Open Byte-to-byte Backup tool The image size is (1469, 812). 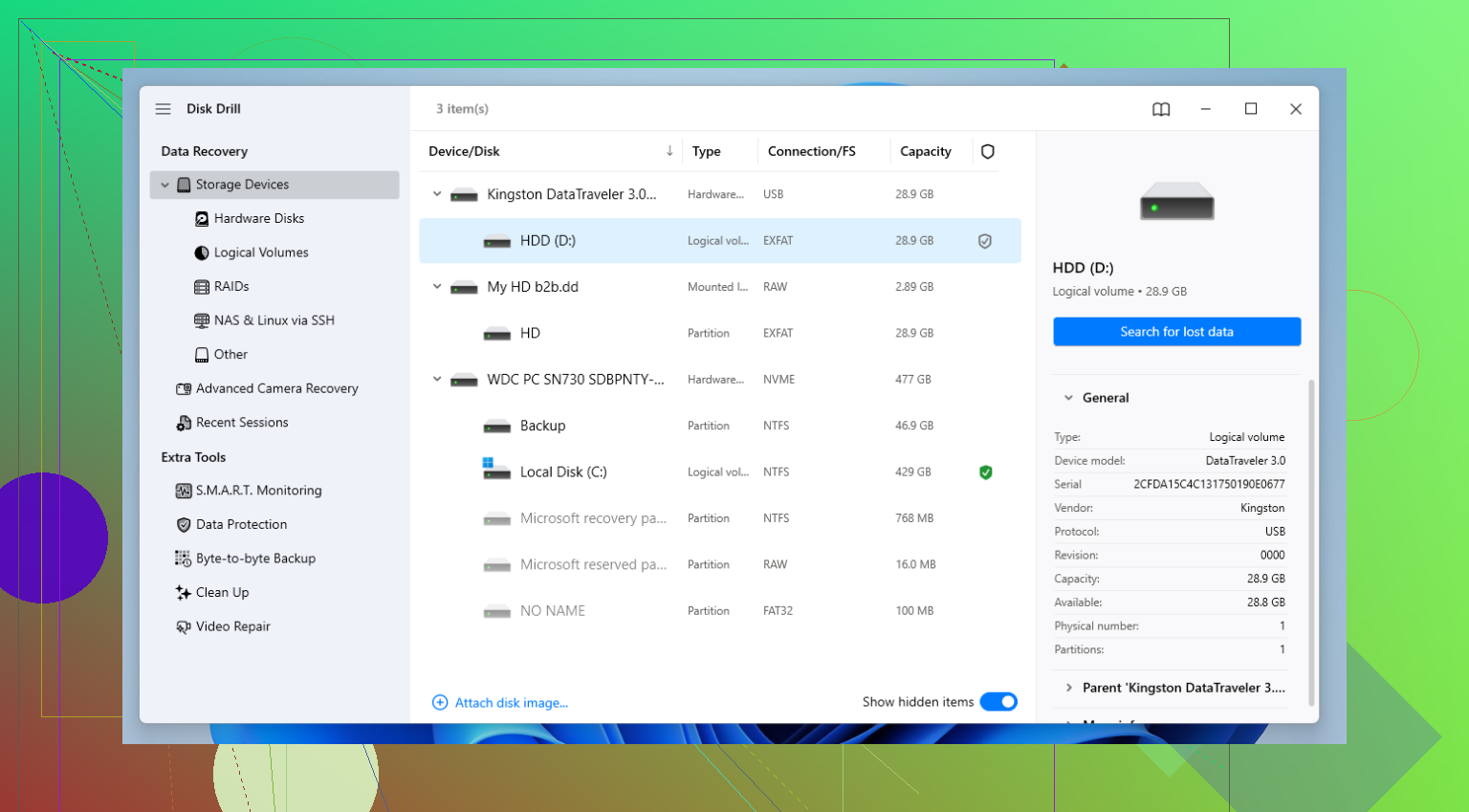[x=255, y=559]
